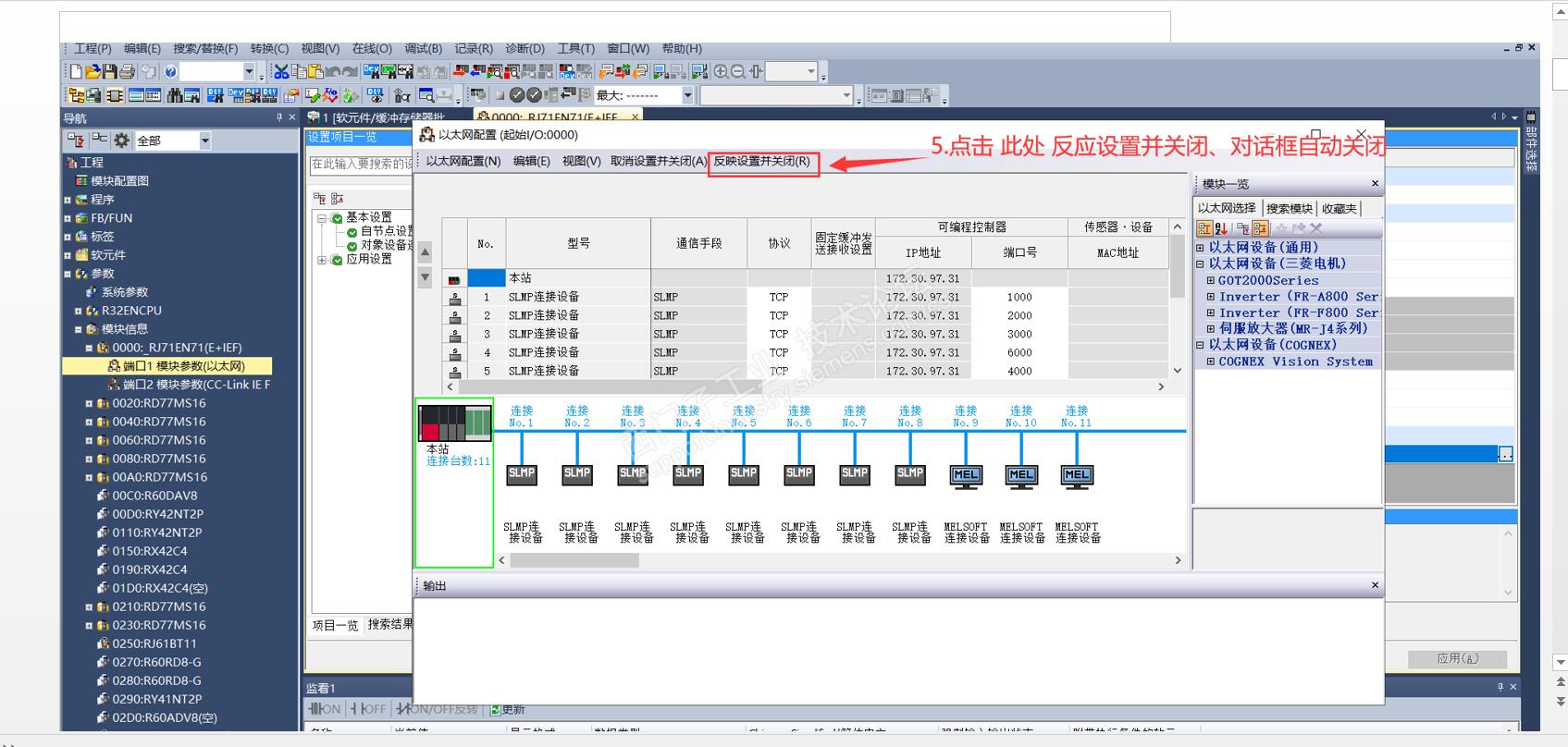Click the down arrow beside the device table

pyautogui.click(x=425, y=276)
